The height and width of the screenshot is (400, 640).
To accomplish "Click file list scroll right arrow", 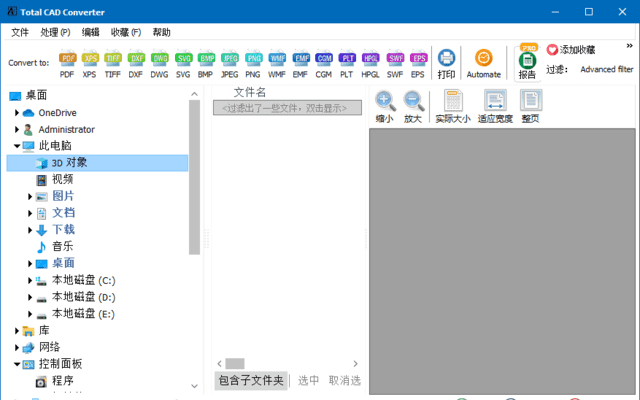I will click(356, 363).
